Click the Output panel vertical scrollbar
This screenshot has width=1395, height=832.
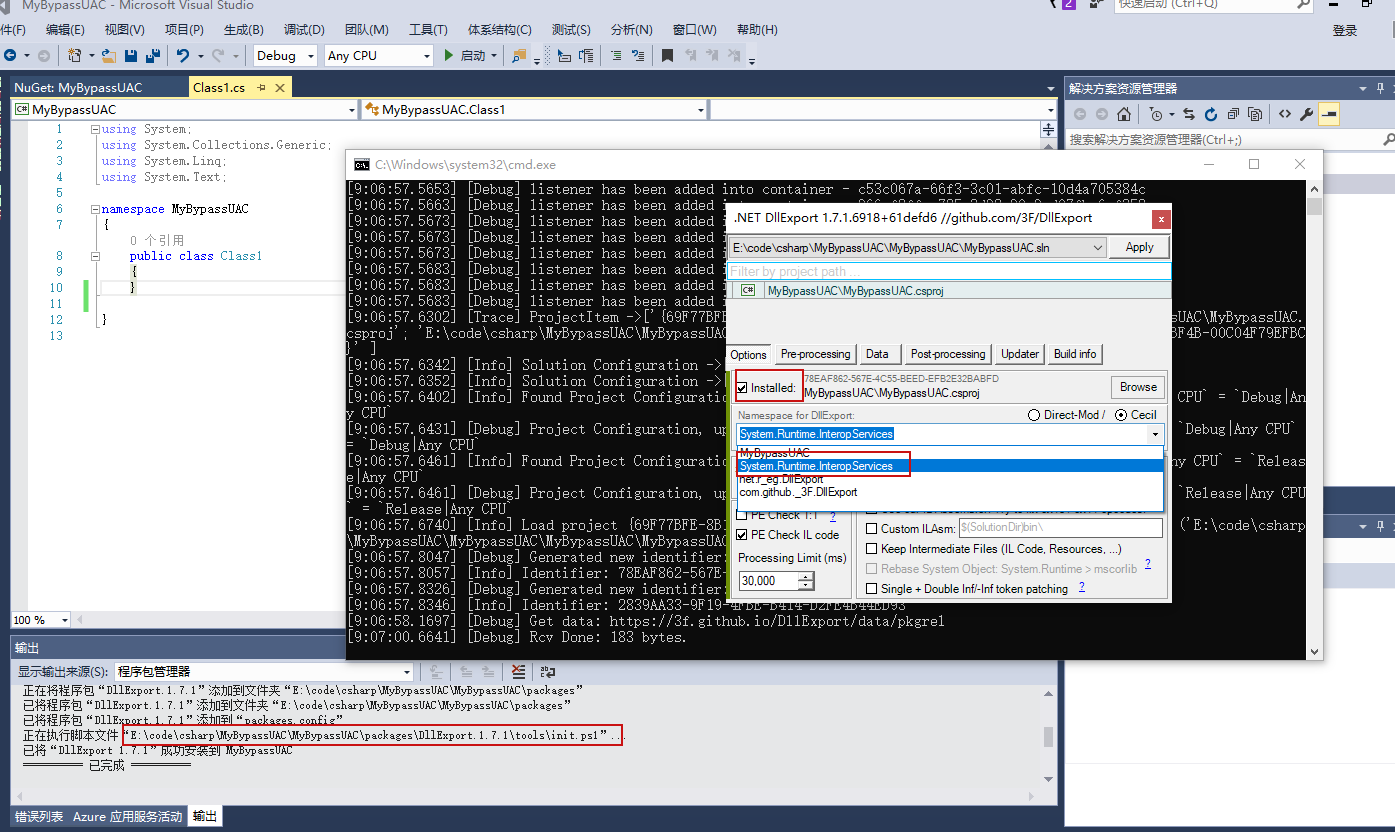click(x=1048, y=738)
